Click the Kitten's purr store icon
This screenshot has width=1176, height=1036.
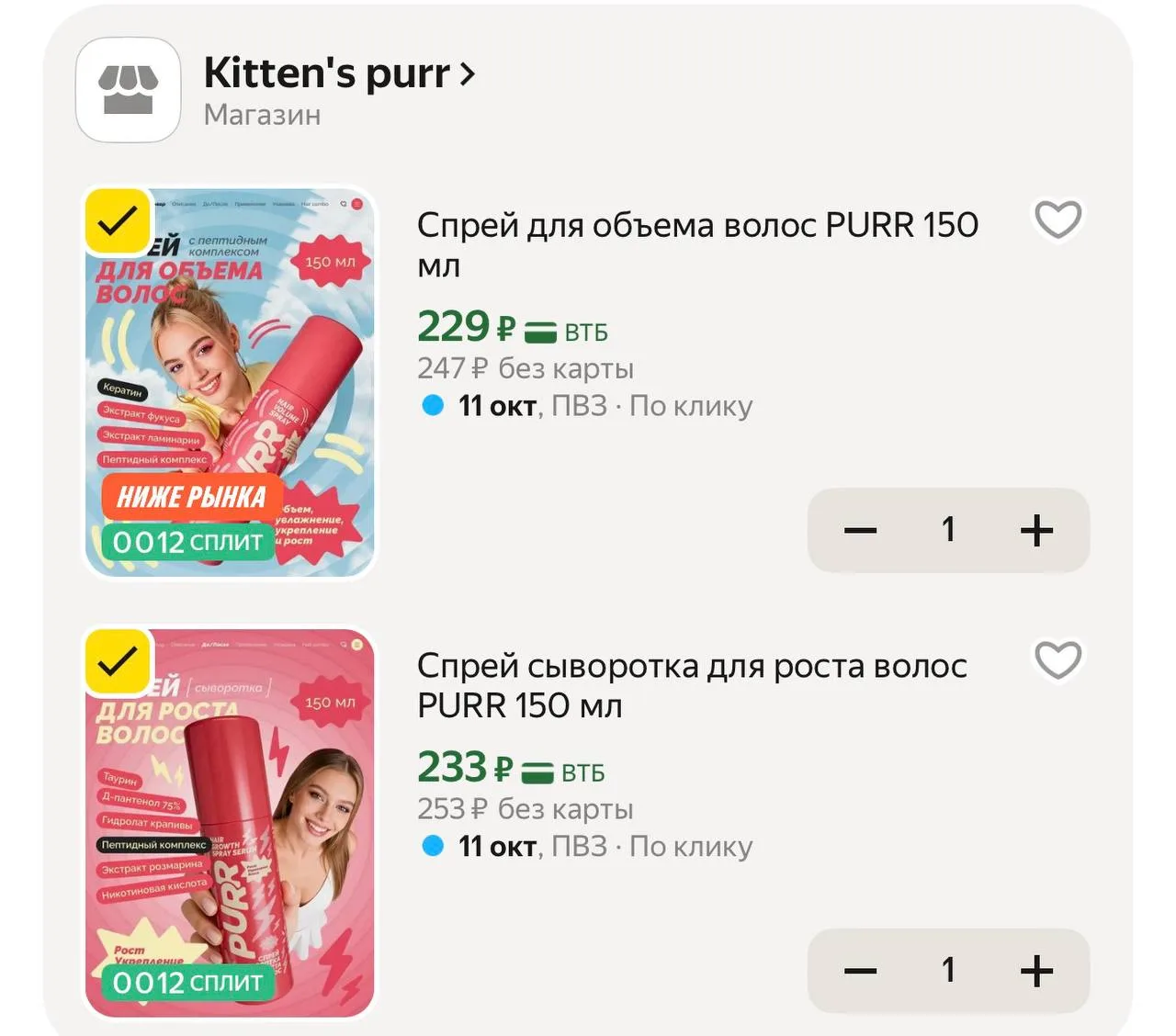pos(128,90)
